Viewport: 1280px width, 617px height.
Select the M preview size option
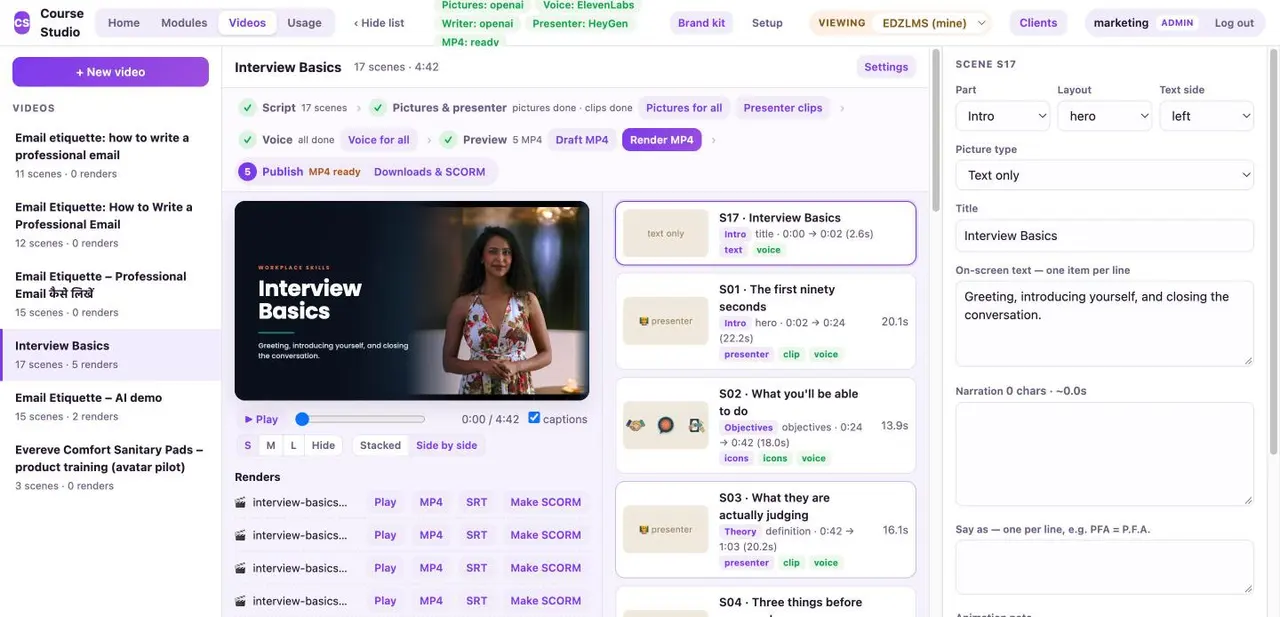(x=271, y=446)
